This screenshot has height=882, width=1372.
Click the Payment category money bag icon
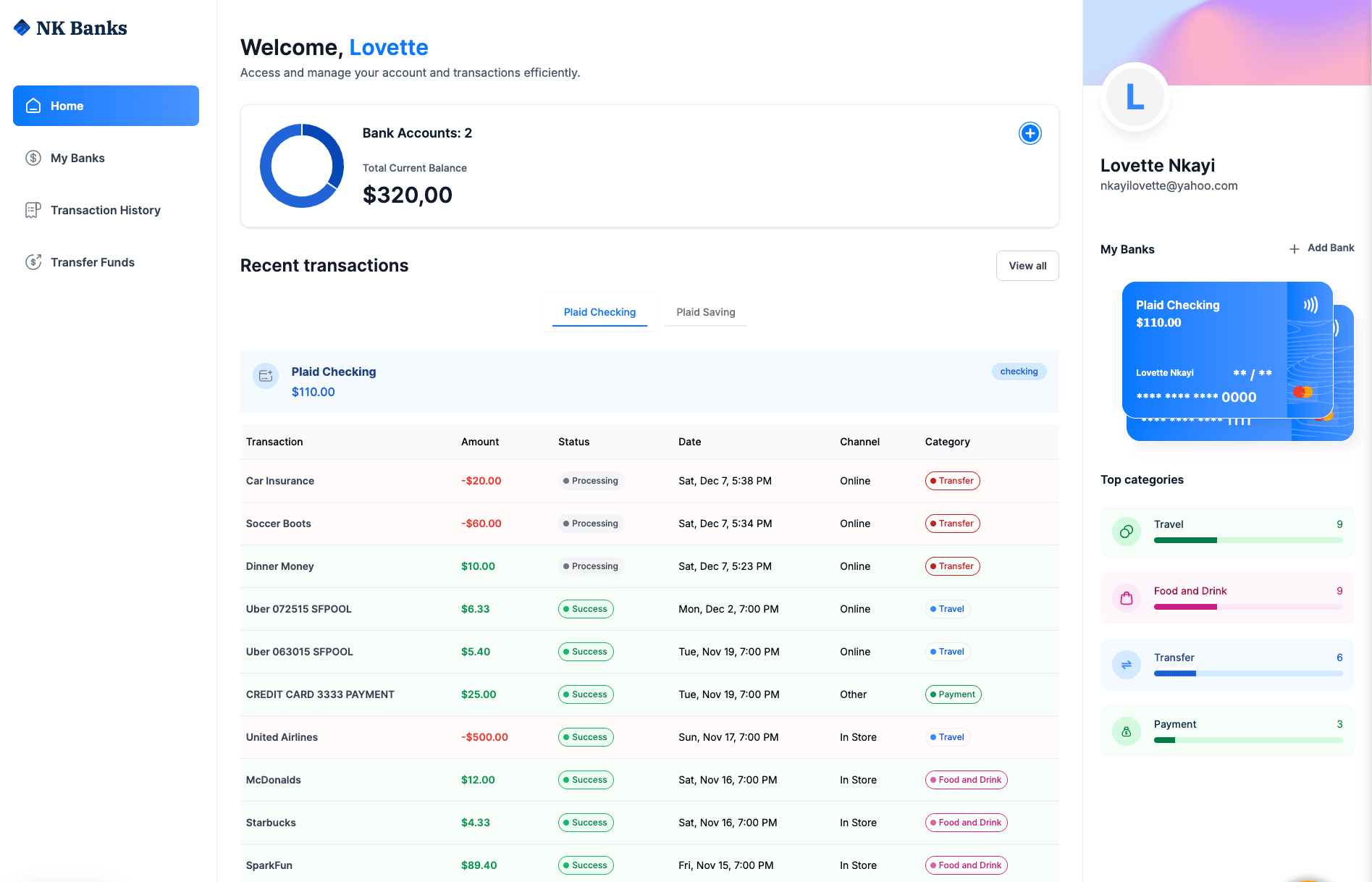point(1126,731)
